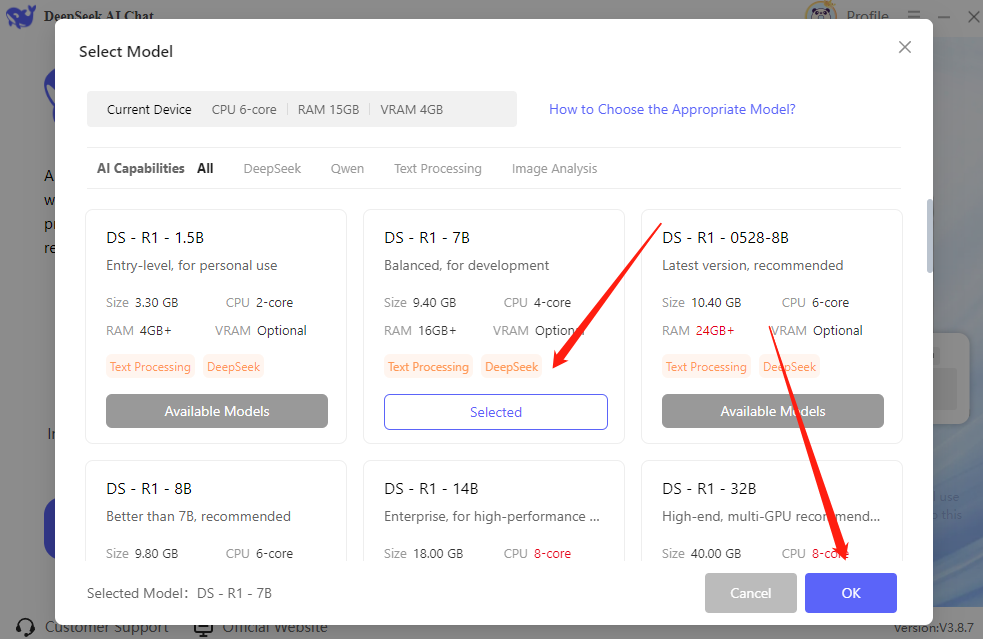This screenshot has width=983, height=639.
Task: Click the panda profile avatar in main window
Action: pyautogui.click(x=820, y=13)
